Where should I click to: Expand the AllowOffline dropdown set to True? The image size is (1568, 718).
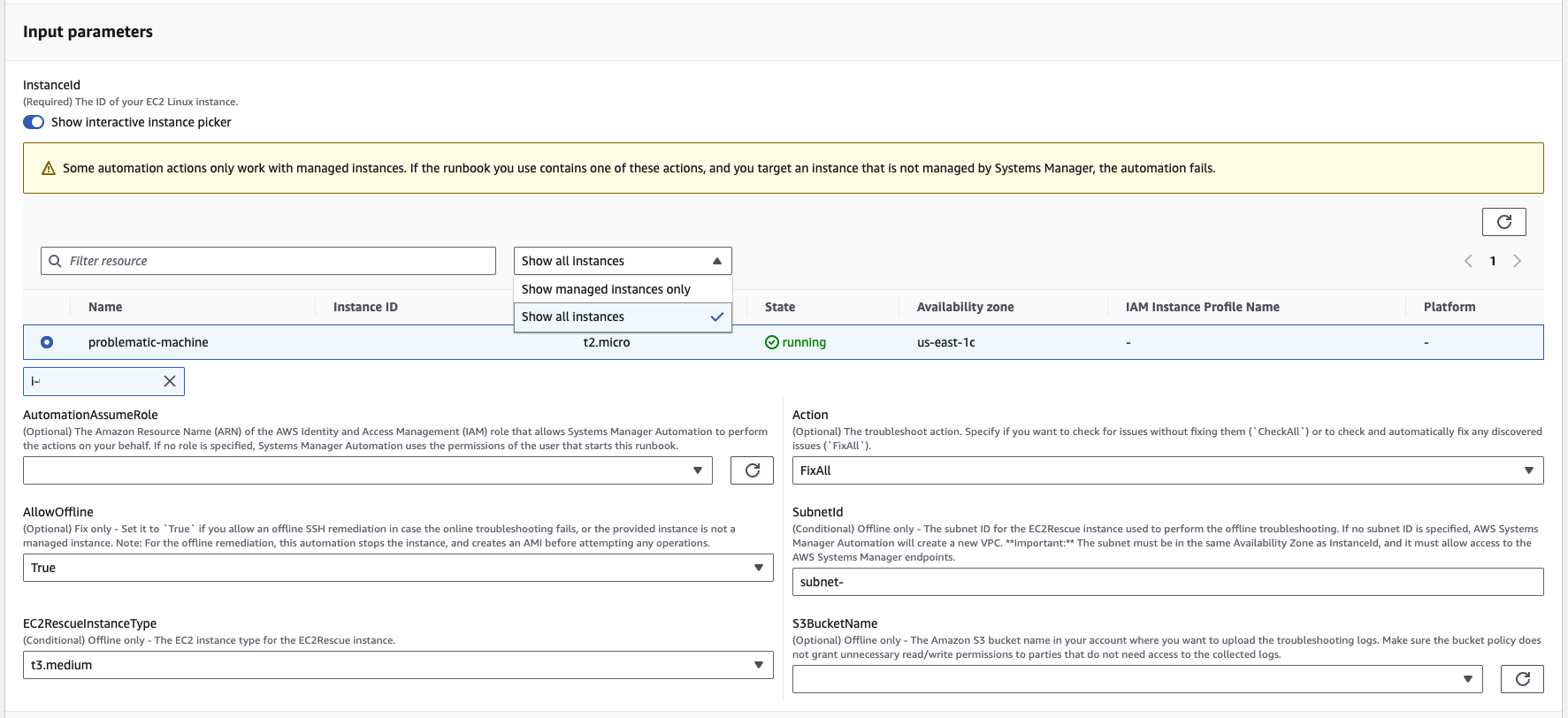point(398,568)
